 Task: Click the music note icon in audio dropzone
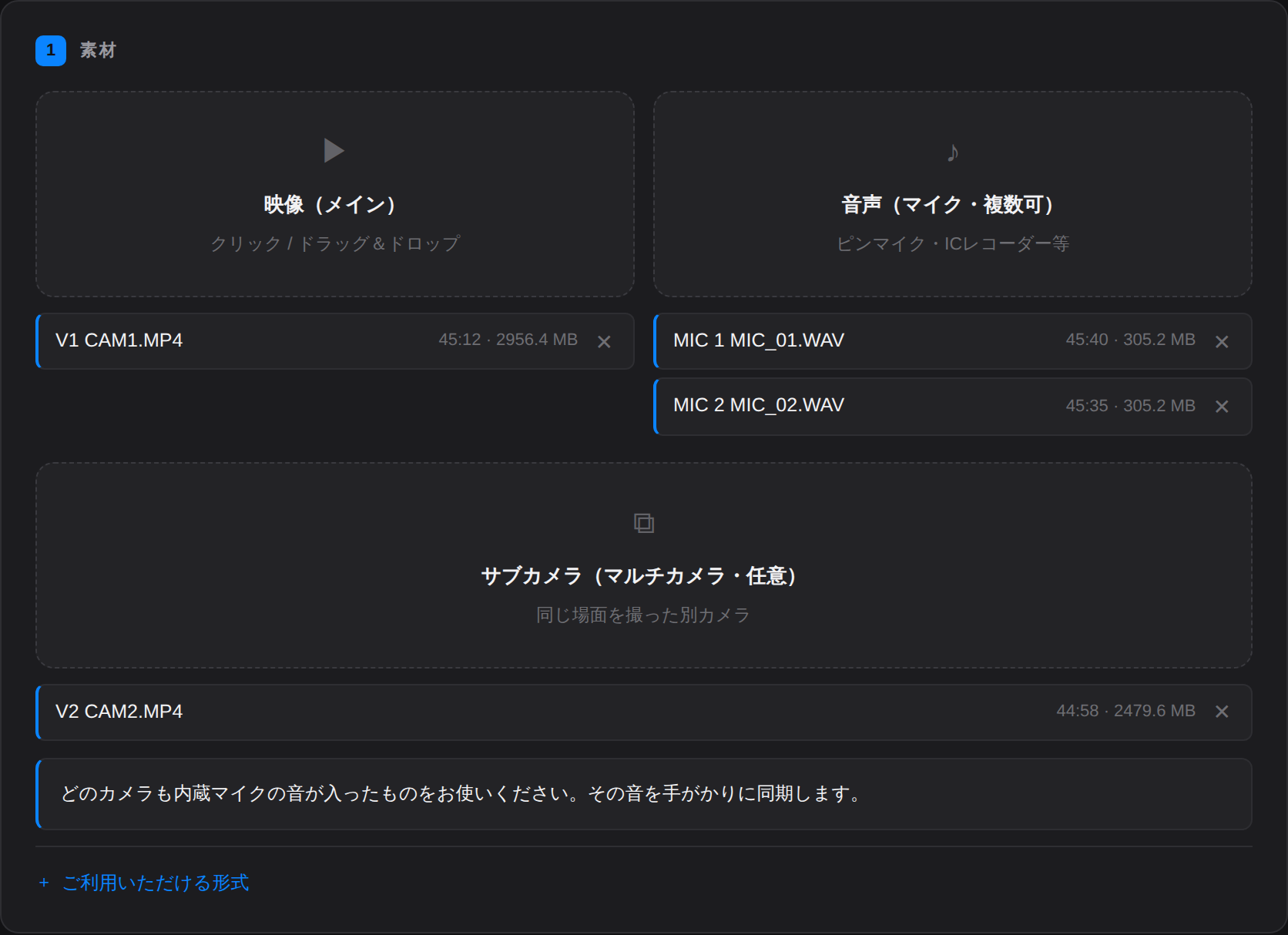coord(953,152)
